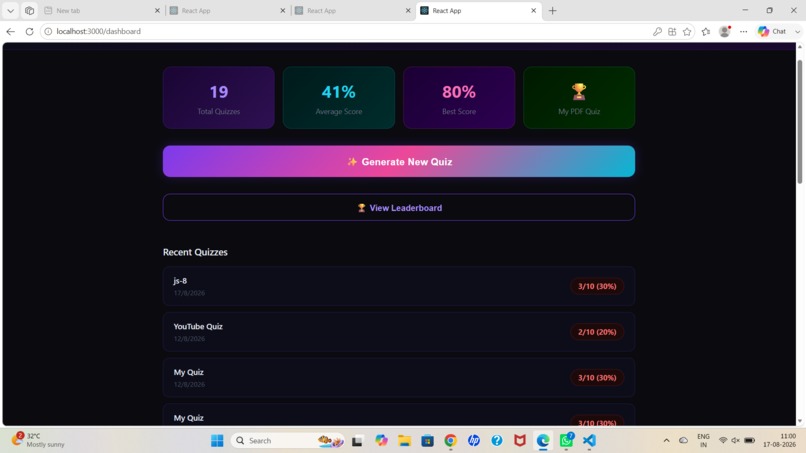Screen dimensions: 806x453
Task: Click the page vertical scrollbar
Action: tap(799, 121)
